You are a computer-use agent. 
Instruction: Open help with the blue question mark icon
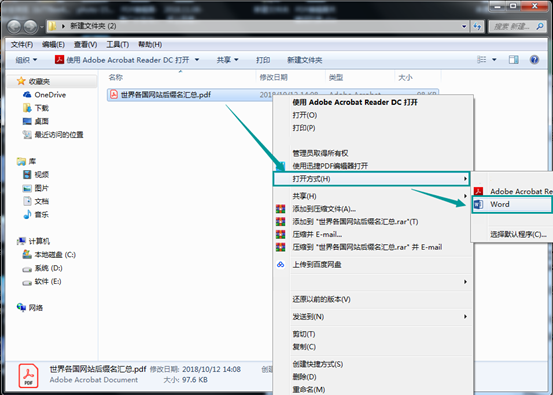[534, 60]
